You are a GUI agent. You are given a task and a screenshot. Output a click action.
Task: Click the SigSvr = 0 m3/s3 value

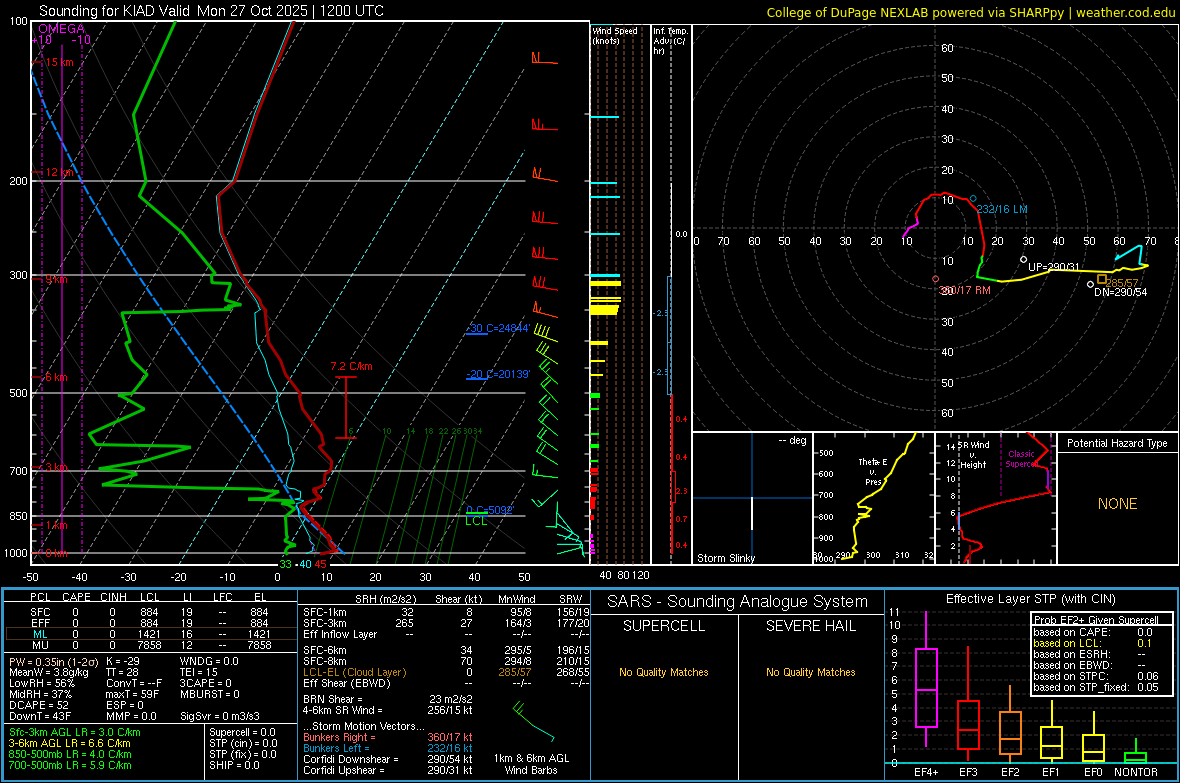tap(220, 716)
